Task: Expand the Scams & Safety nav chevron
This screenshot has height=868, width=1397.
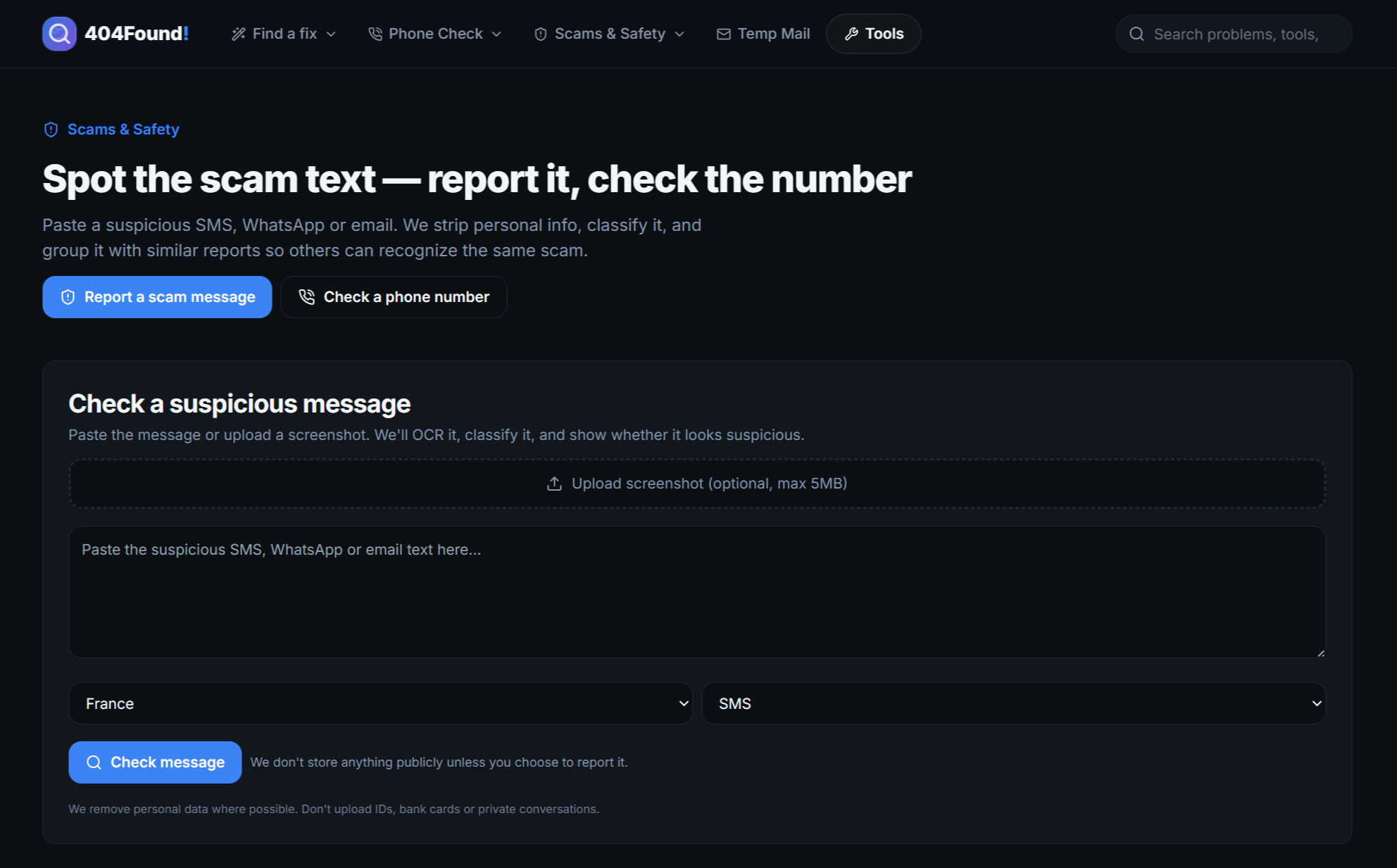Action: pos(679,34)
